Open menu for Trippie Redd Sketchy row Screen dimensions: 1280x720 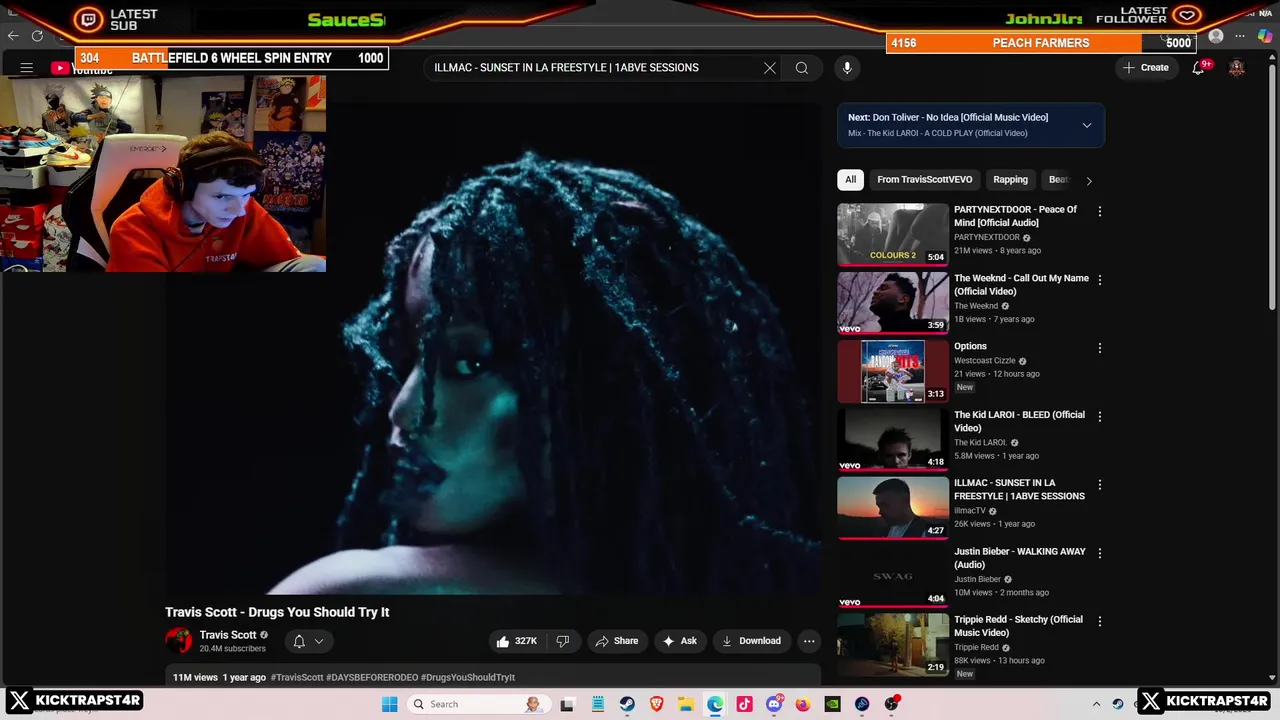tap(1100, 621)
